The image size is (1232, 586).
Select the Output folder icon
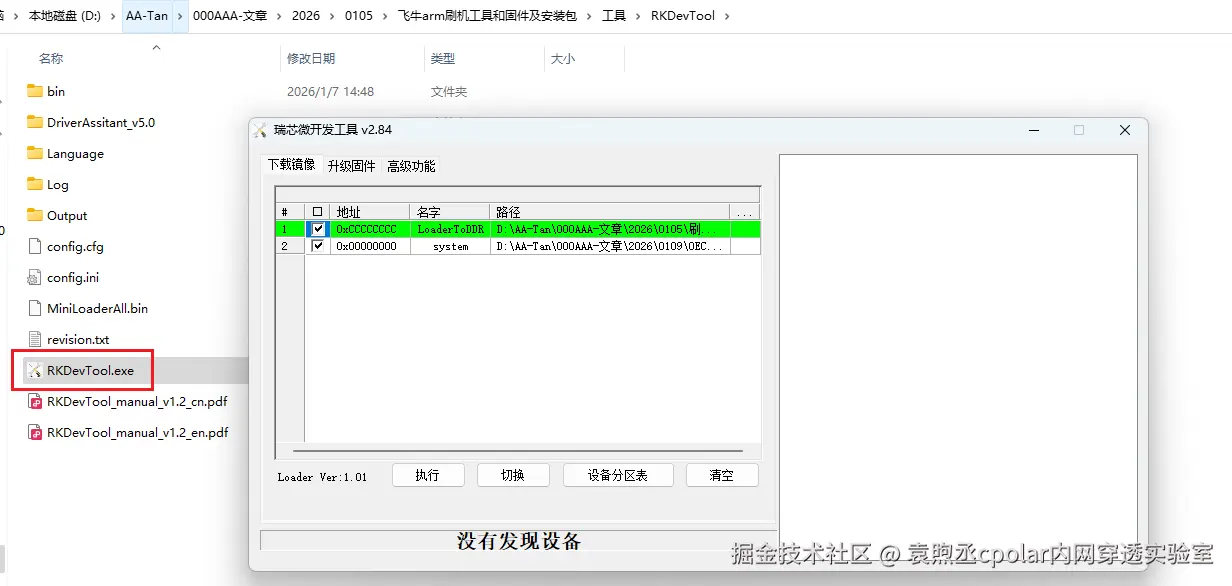point(35,216)
